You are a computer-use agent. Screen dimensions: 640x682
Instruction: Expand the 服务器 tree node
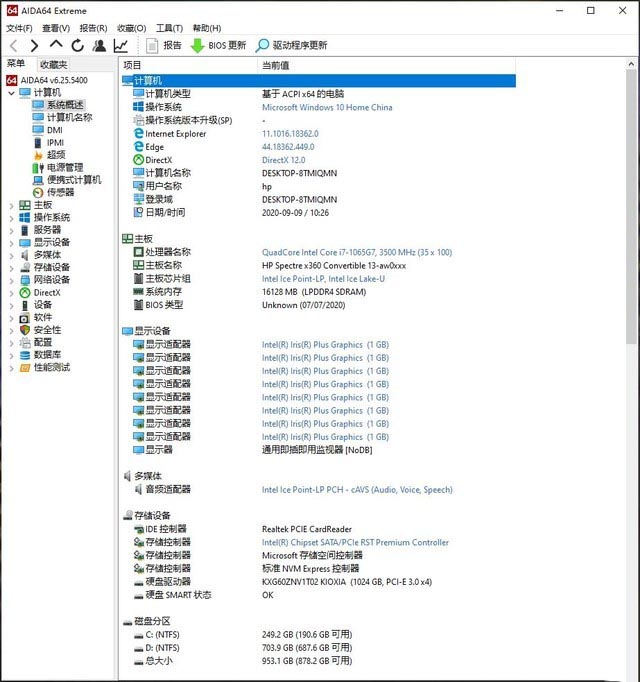(12, 230)
